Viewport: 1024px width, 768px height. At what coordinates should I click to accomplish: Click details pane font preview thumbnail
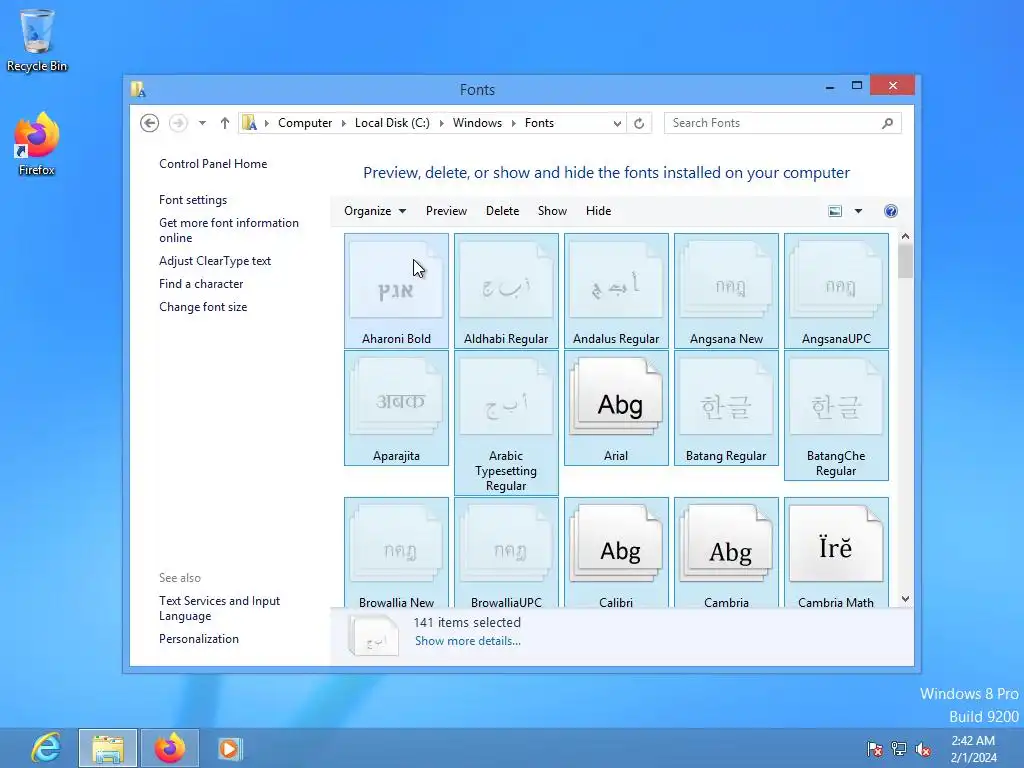pos(374,635)
